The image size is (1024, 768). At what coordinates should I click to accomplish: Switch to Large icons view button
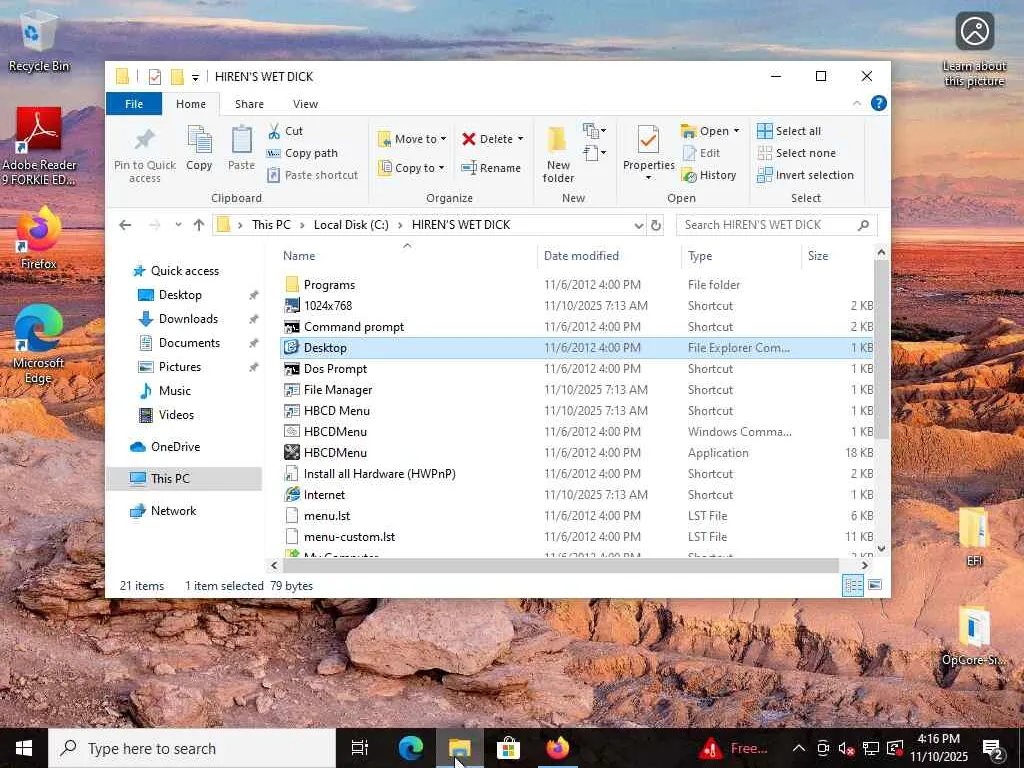876,585
